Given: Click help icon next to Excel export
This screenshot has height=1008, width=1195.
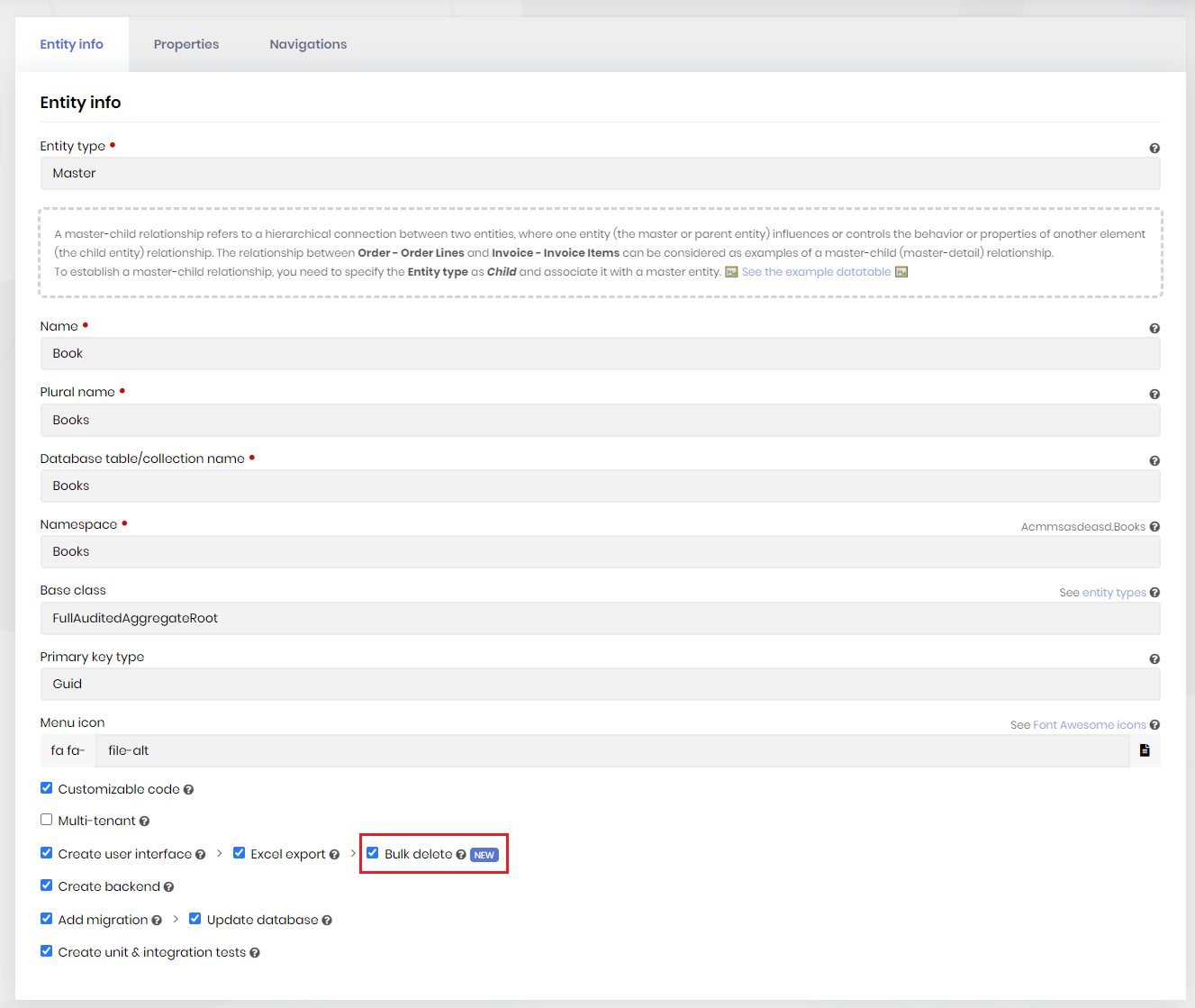Looking at the screenshot, I should click(x=334, y=855).
